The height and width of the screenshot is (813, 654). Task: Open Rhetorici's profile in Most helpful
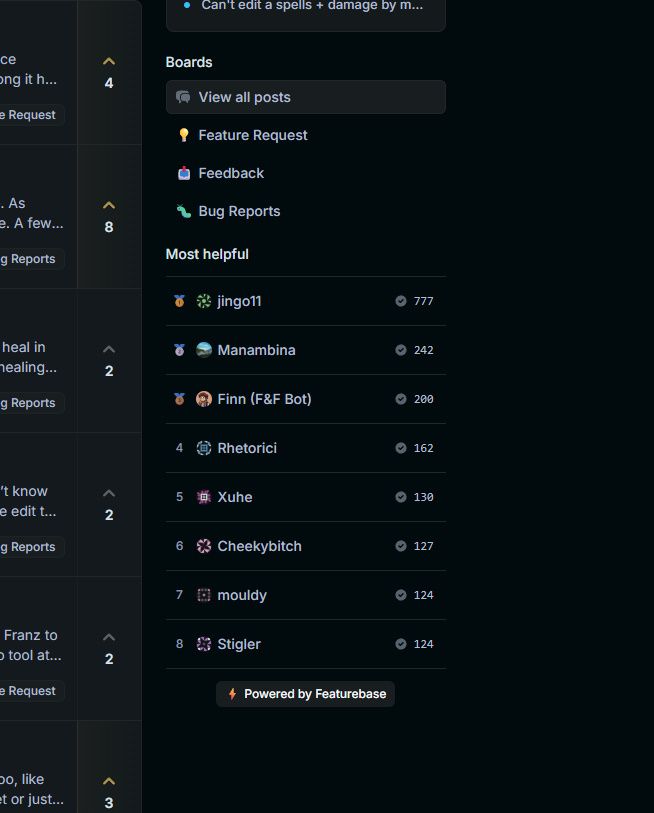click(305, 448)
